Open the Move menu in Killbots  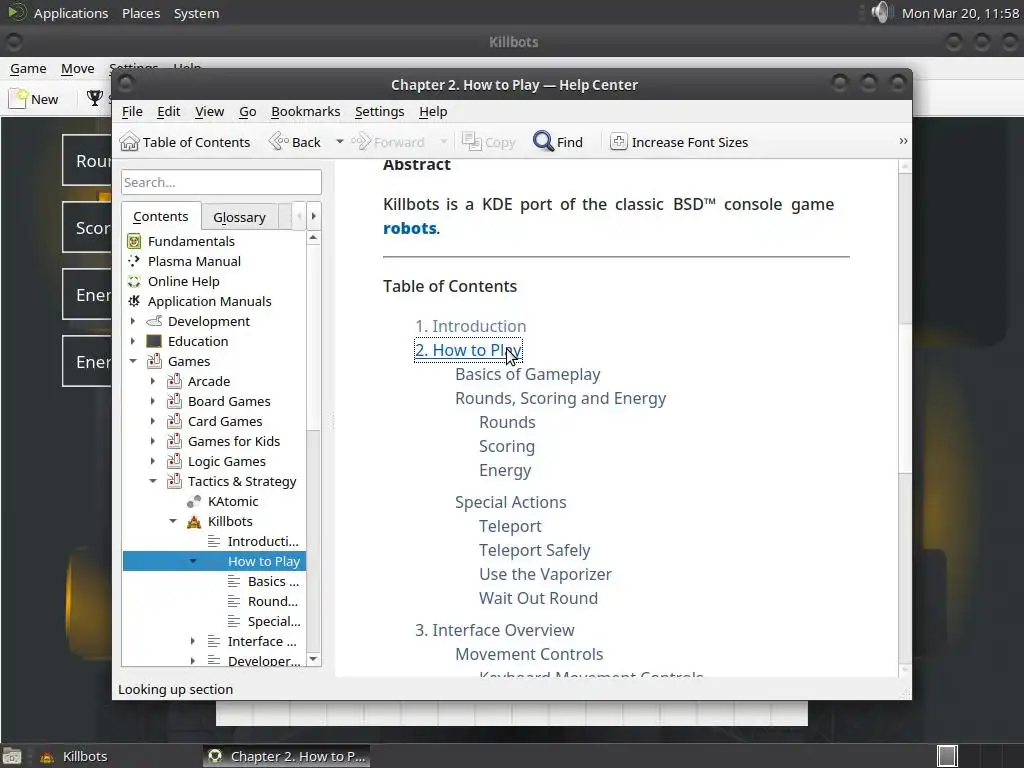tap(78, 69)
